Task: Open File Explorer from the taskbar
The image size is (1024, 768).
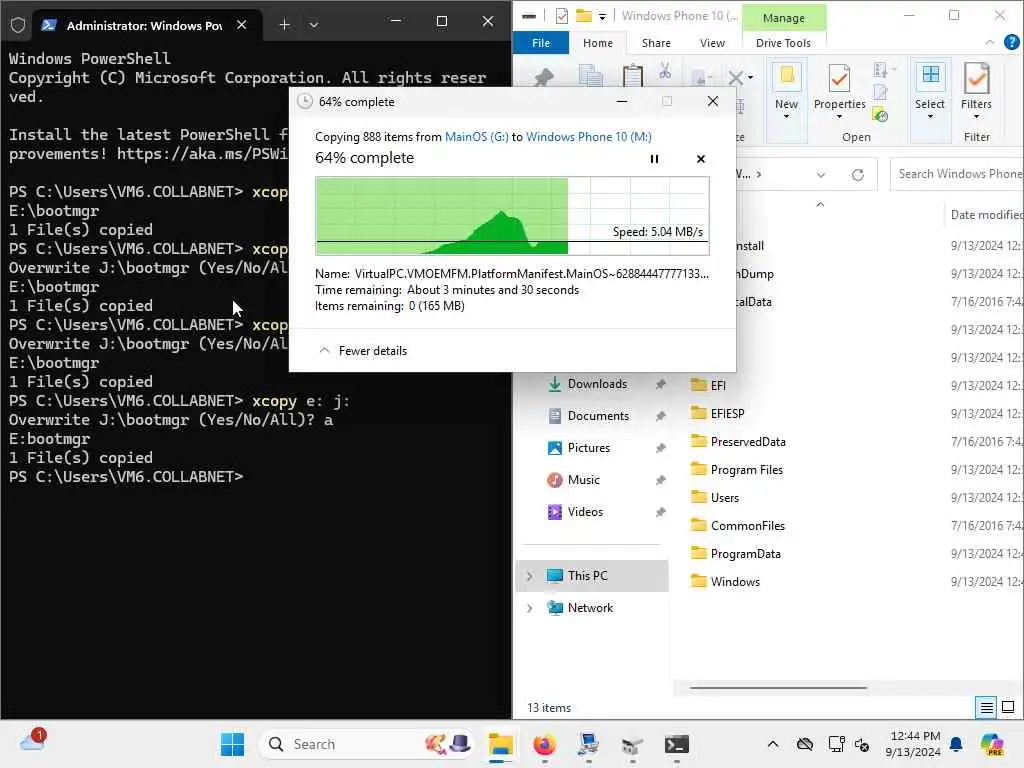Action: pyautogui.click(x=500, y=744)
